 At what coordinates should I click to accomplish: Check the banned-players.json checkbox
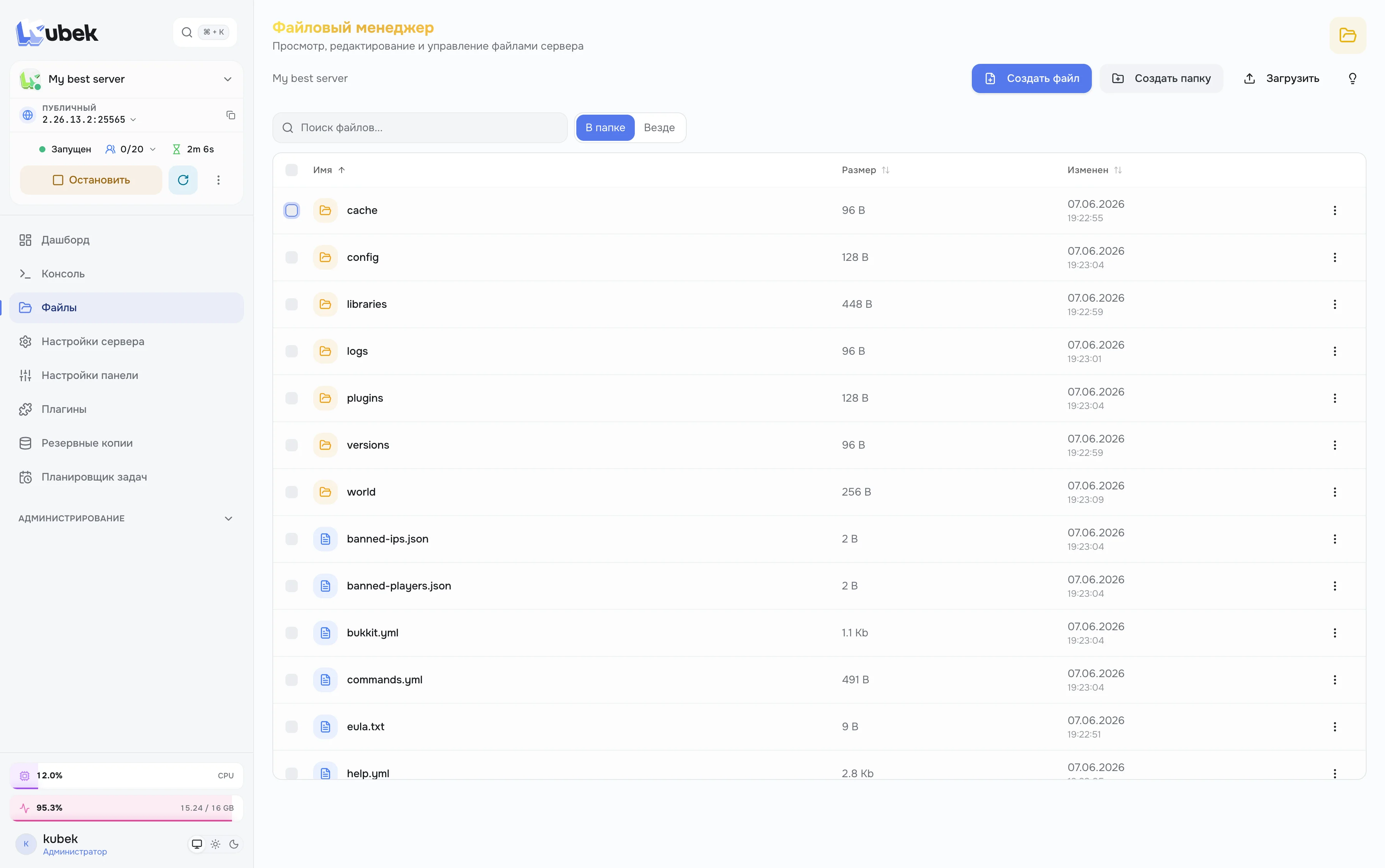click(292, 586)
